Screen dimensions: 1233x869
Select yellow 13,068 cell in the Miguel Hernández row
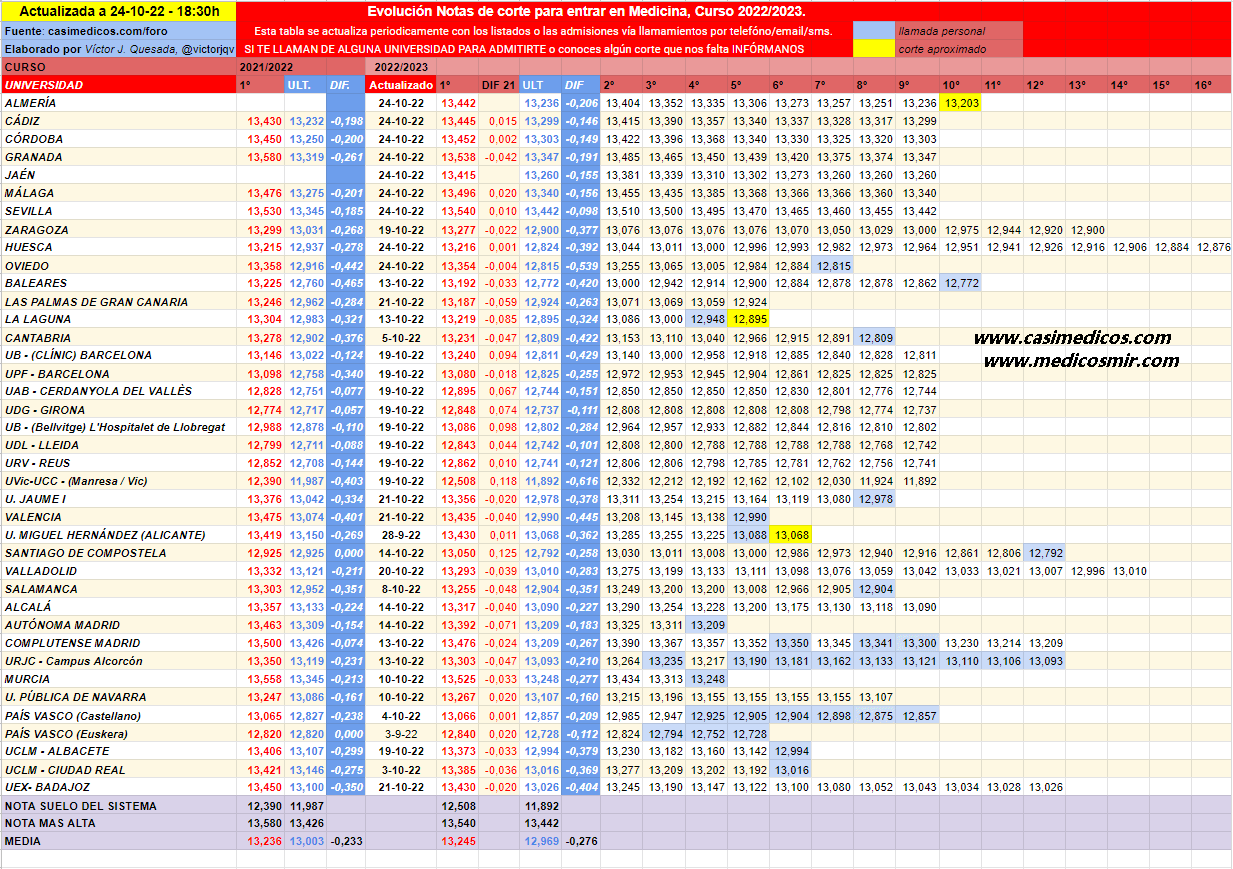pos(791,535)
